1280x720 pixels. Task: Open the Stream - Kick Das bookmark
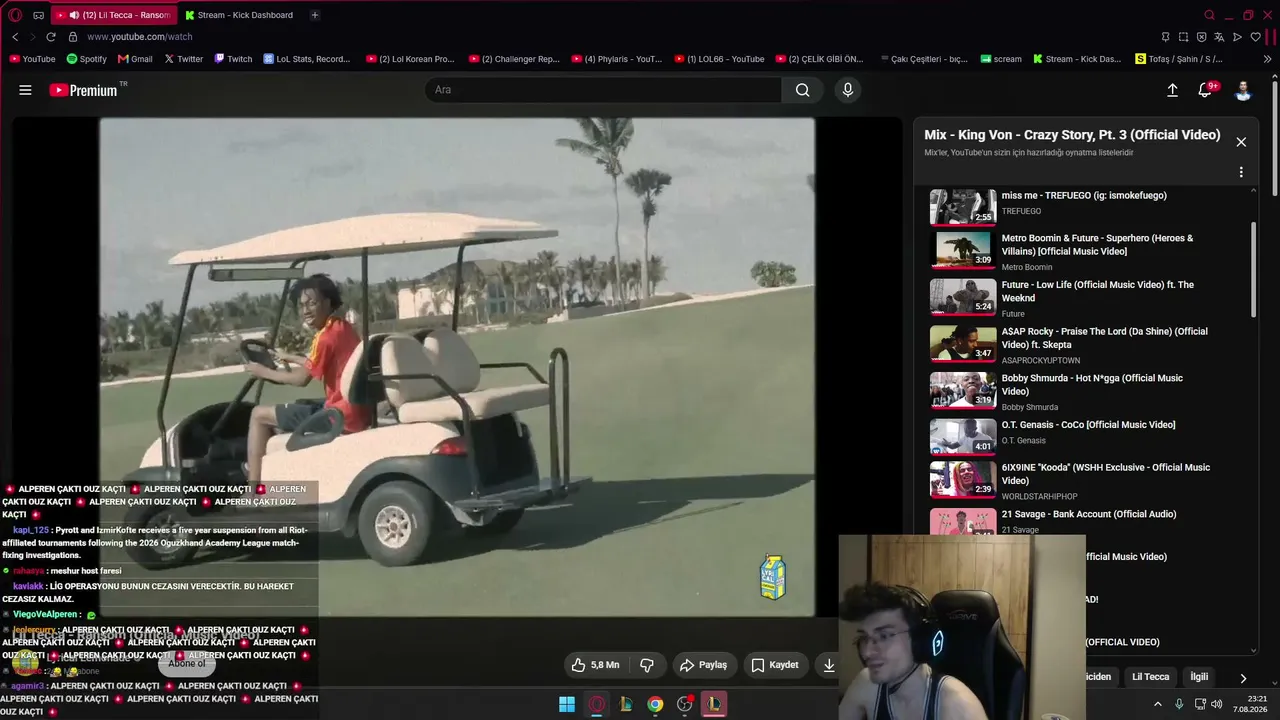point(1077,59)
